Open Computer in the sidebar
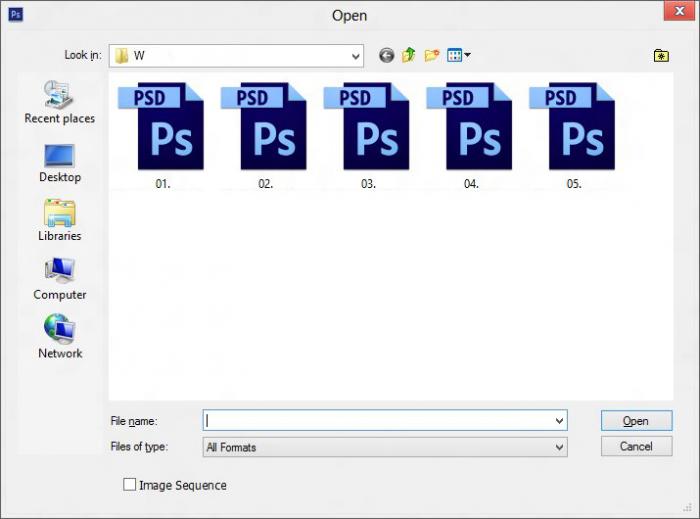 point(60,279)
